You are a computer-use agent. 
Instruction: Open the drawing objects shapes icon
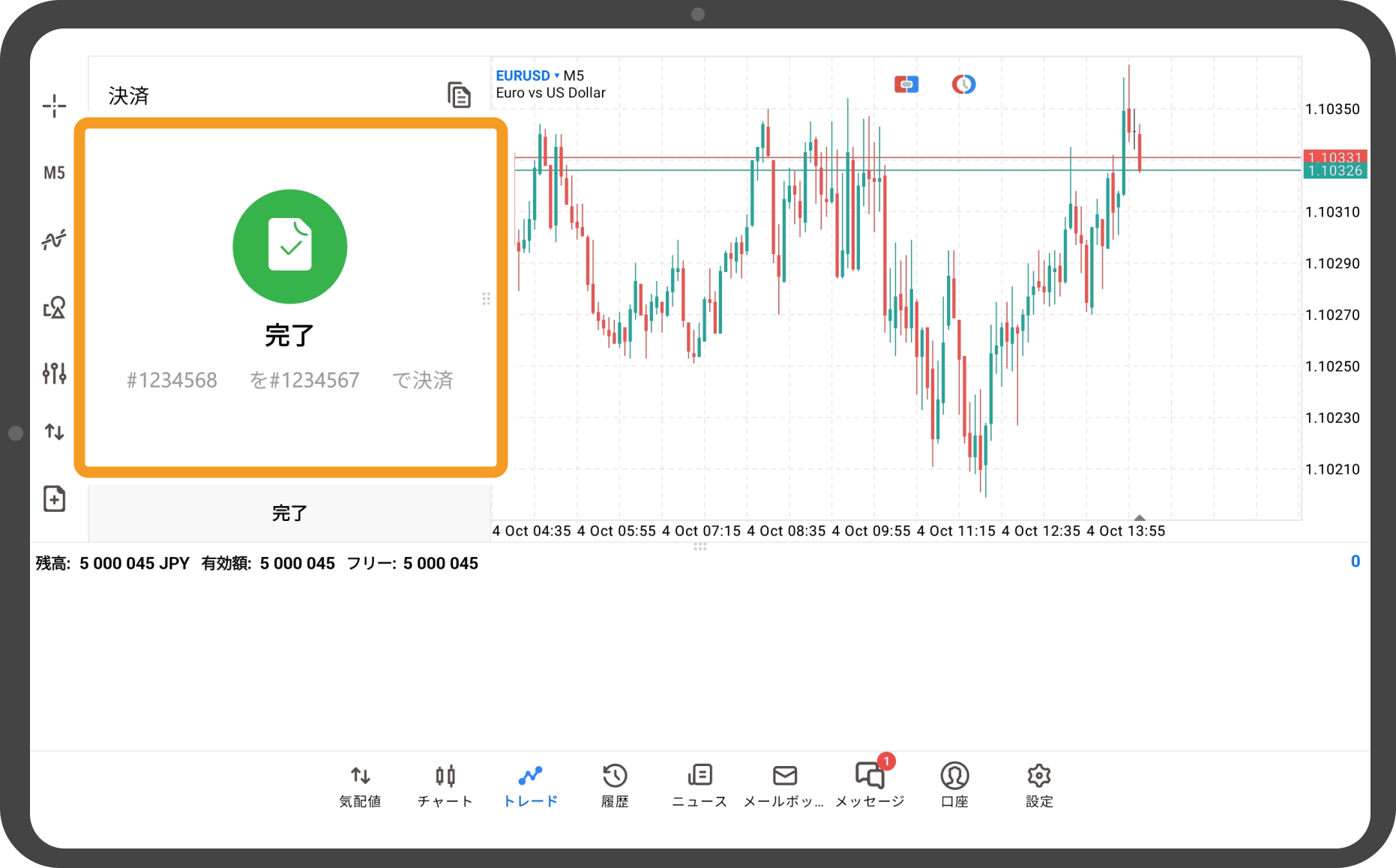tap(54, 307)
